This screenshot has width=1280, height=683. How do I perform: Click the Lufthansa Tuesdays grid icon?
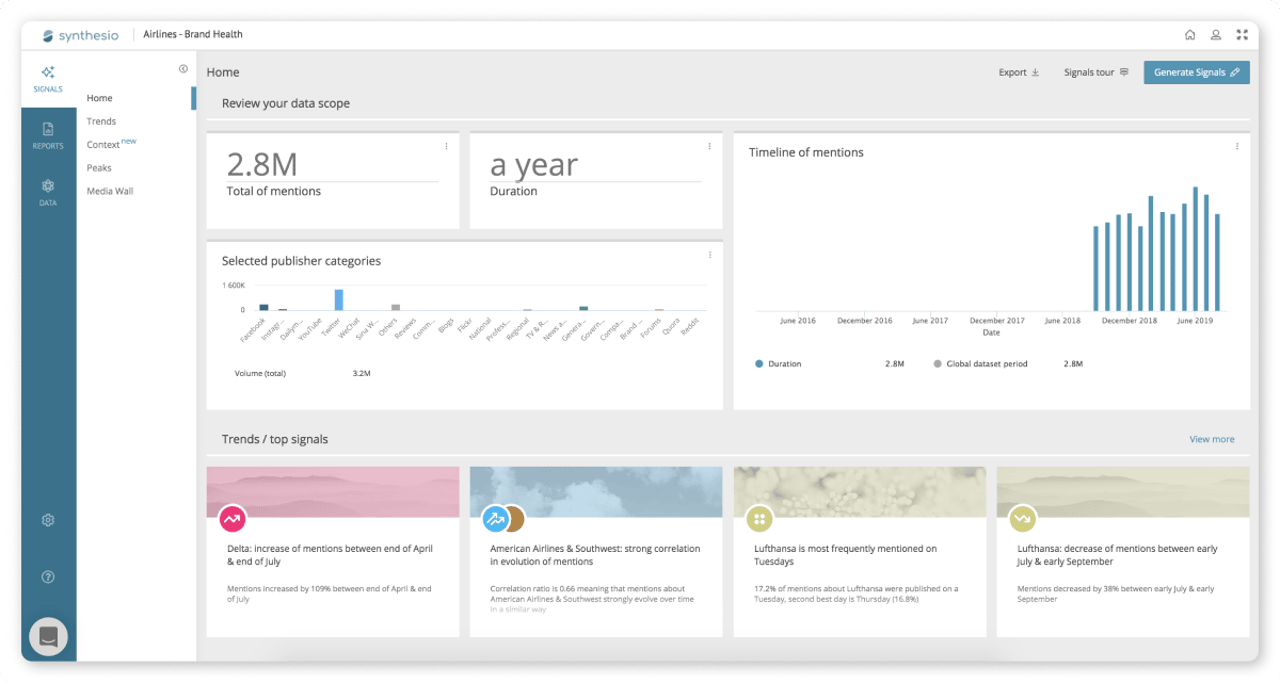760,519
